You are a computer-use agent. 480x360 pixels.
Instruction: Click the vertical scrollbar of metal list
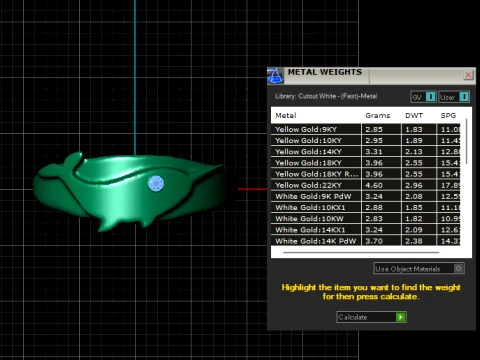click(x=466, y=141)
